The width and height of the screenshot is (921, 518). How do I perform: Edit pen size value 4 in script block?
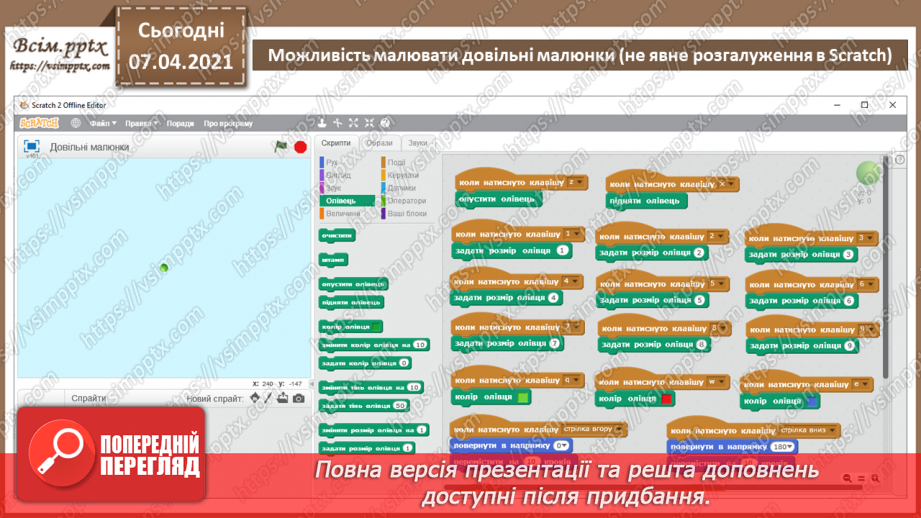553,298
